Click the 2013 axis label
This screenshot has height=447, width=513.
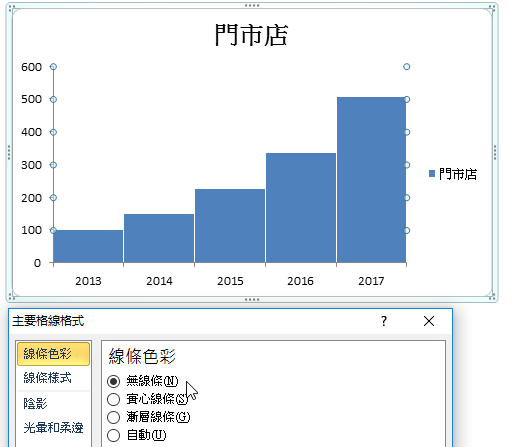[88, 281]
